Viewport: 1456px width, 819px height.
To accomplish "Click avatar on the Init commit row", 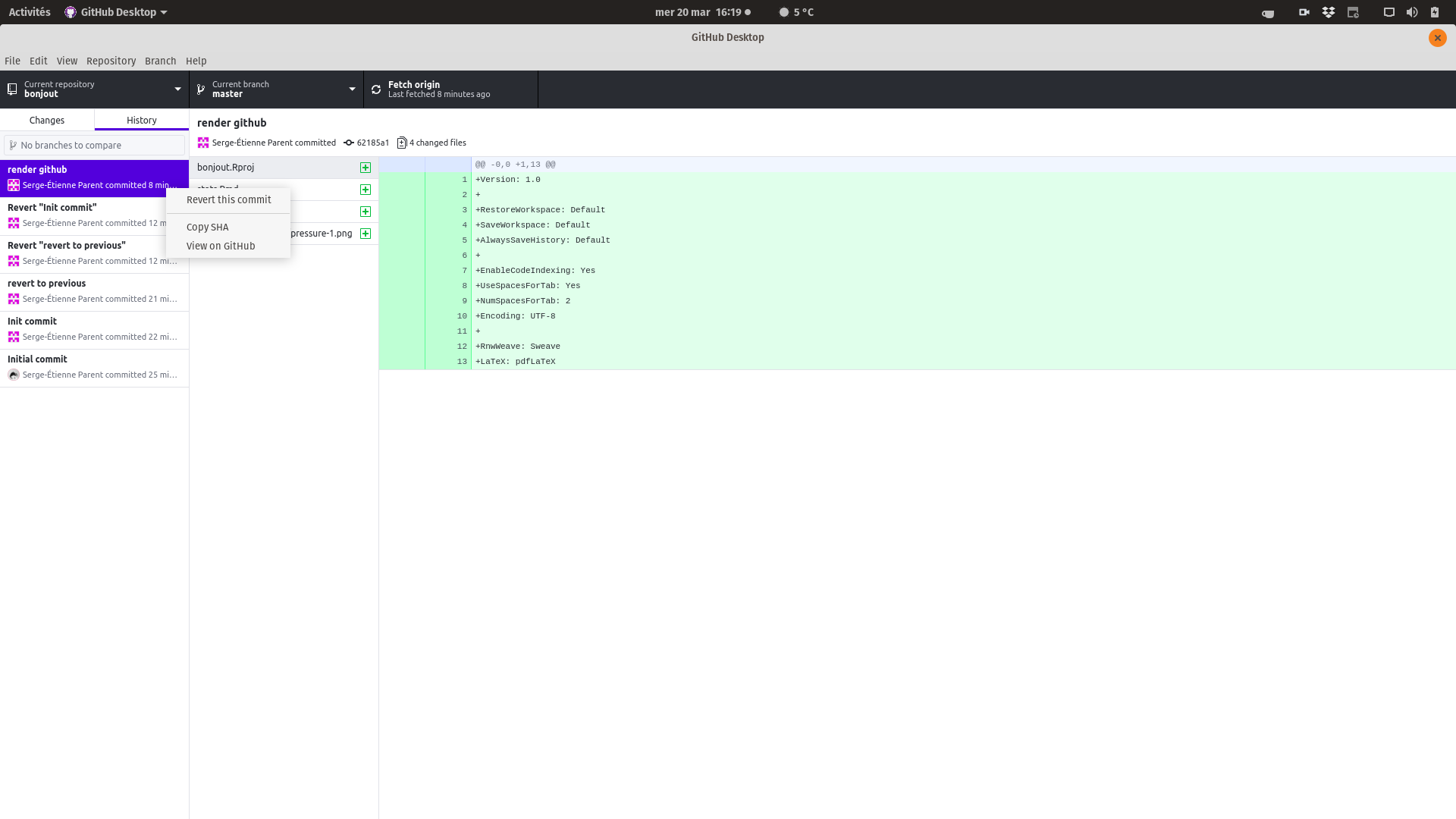I will (14, 337).
